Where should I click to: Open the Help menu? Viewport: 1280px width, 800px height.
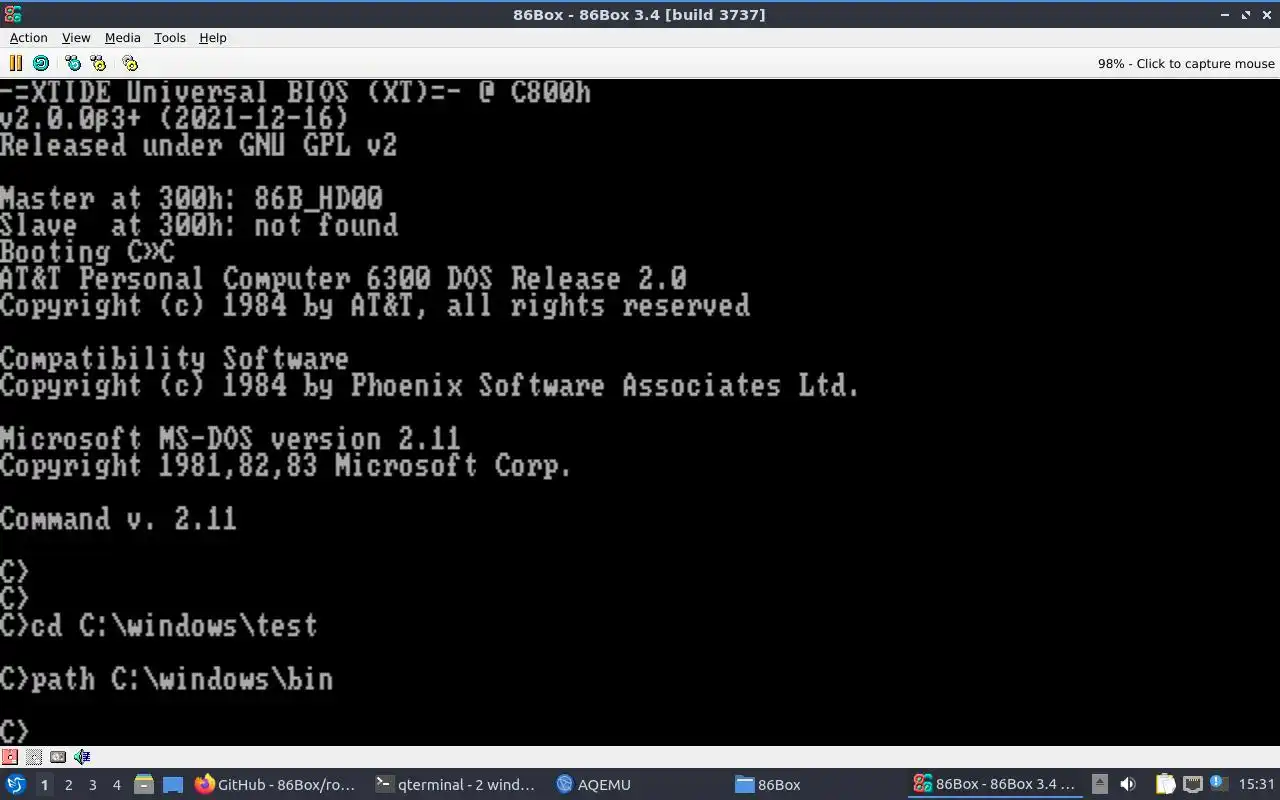[213, 38]
